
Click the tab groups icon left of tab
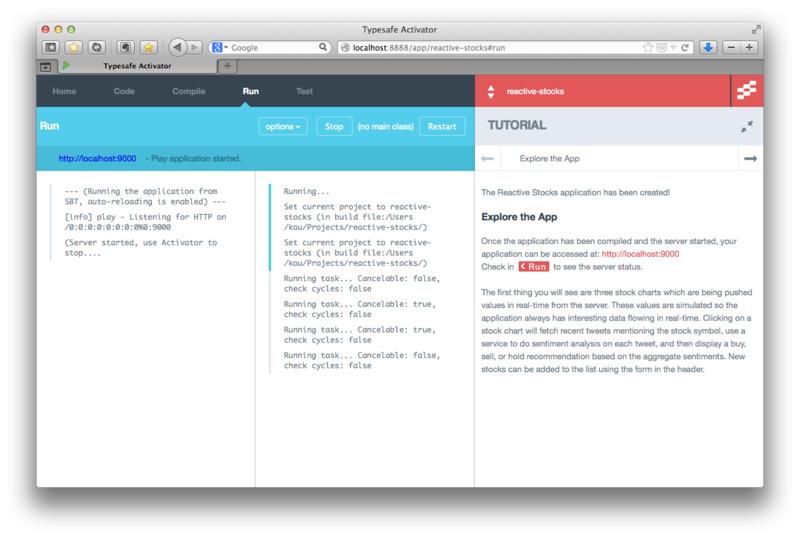pyautogui.click(x=46, y=66)
